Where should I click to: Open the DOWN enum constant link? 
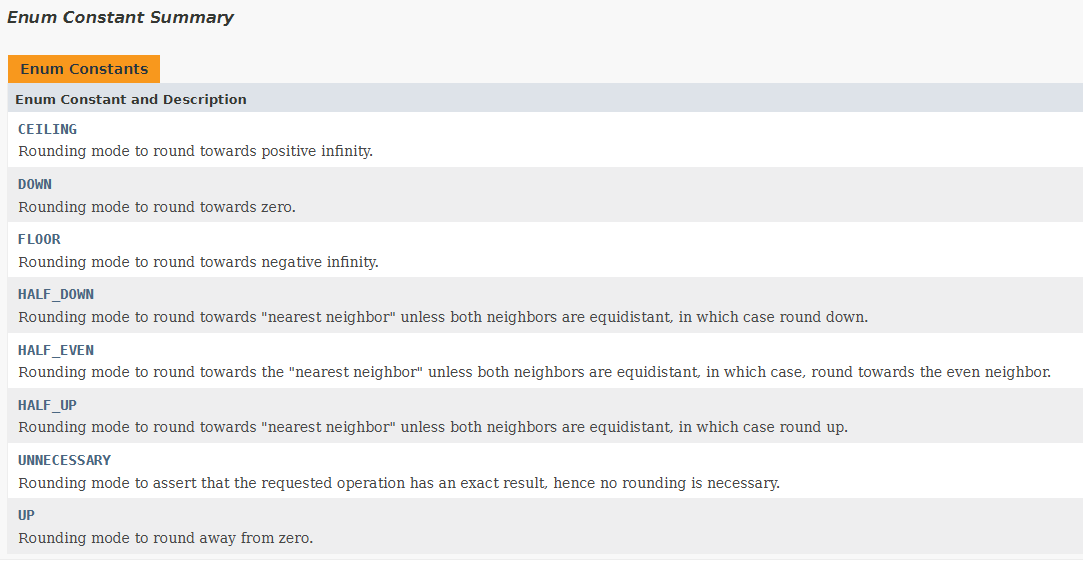(x=35, y=184)
